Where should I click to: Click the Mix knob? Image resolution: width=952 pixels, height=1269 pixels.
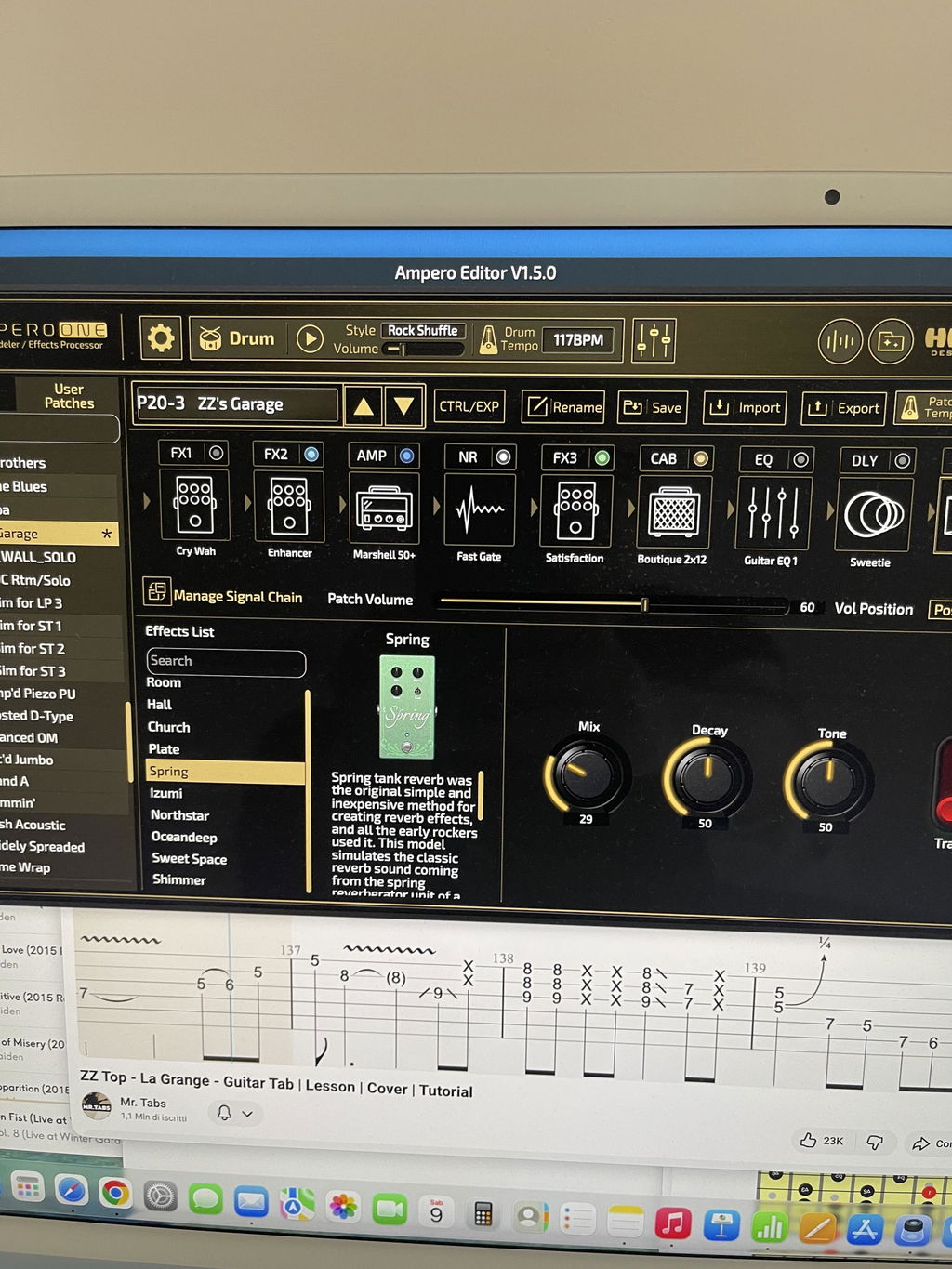click(587, 773)
